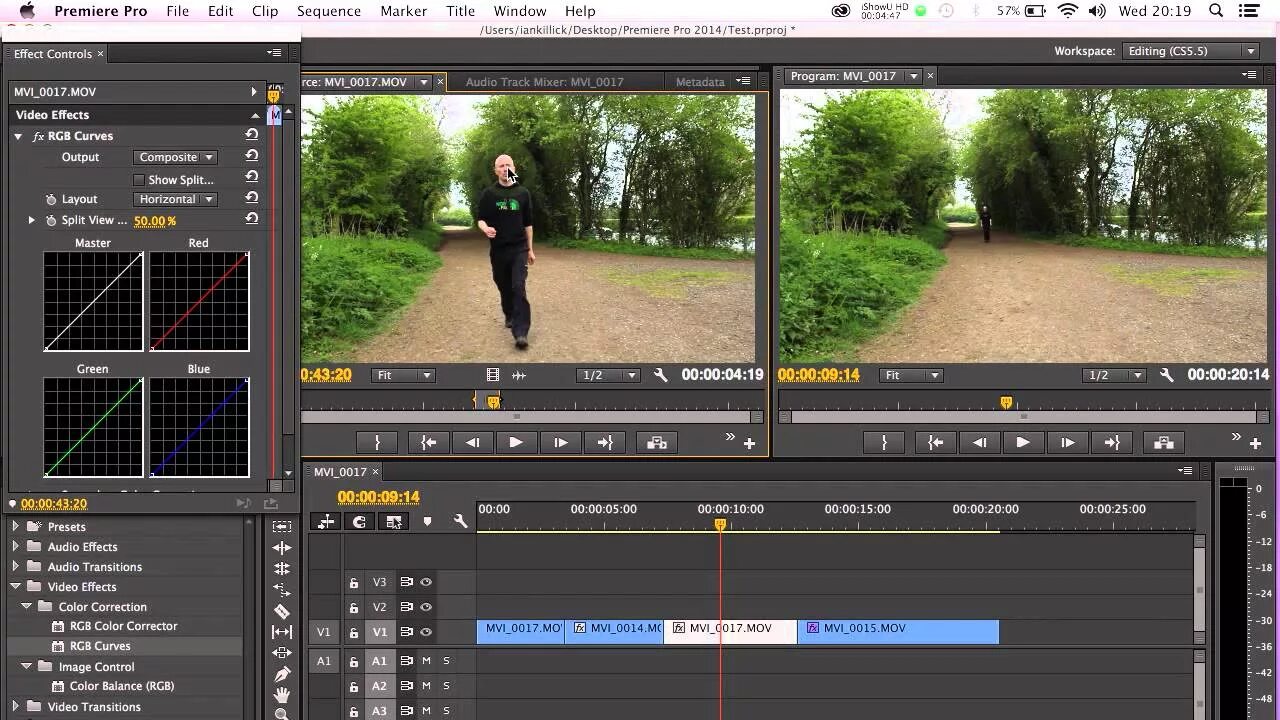Enable the Show Split View checkbox
Image resolution: width=1280 pixels, height=720 pixels.
coord(139,180)
